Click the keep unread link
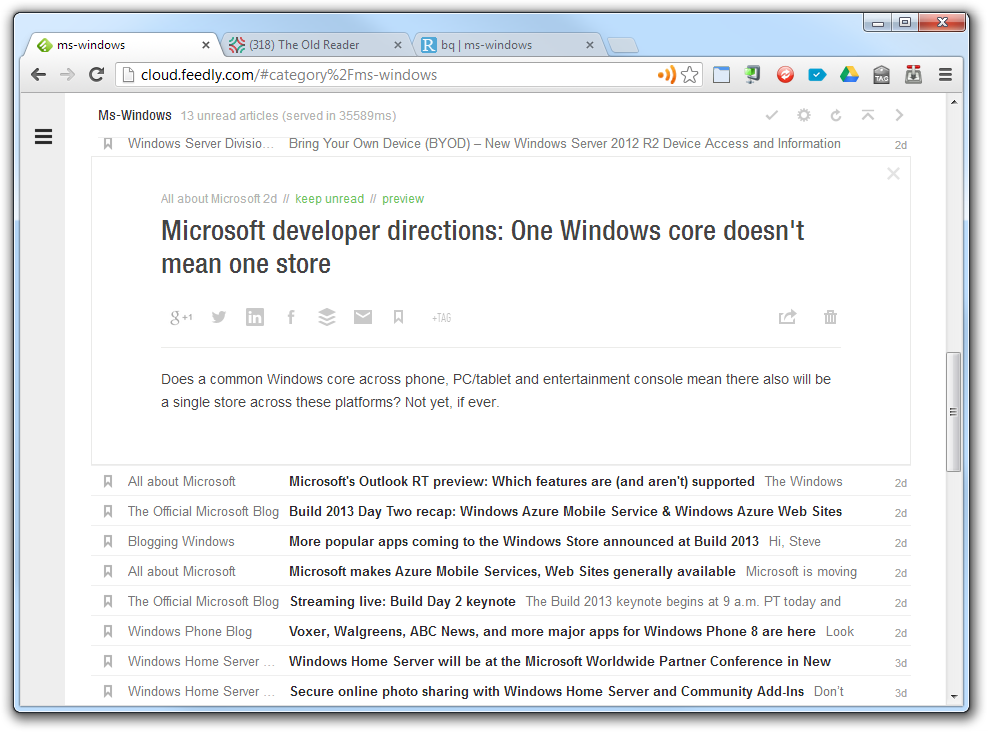The image size is (988, 732). pyautogui.click(x=330, y=199)
